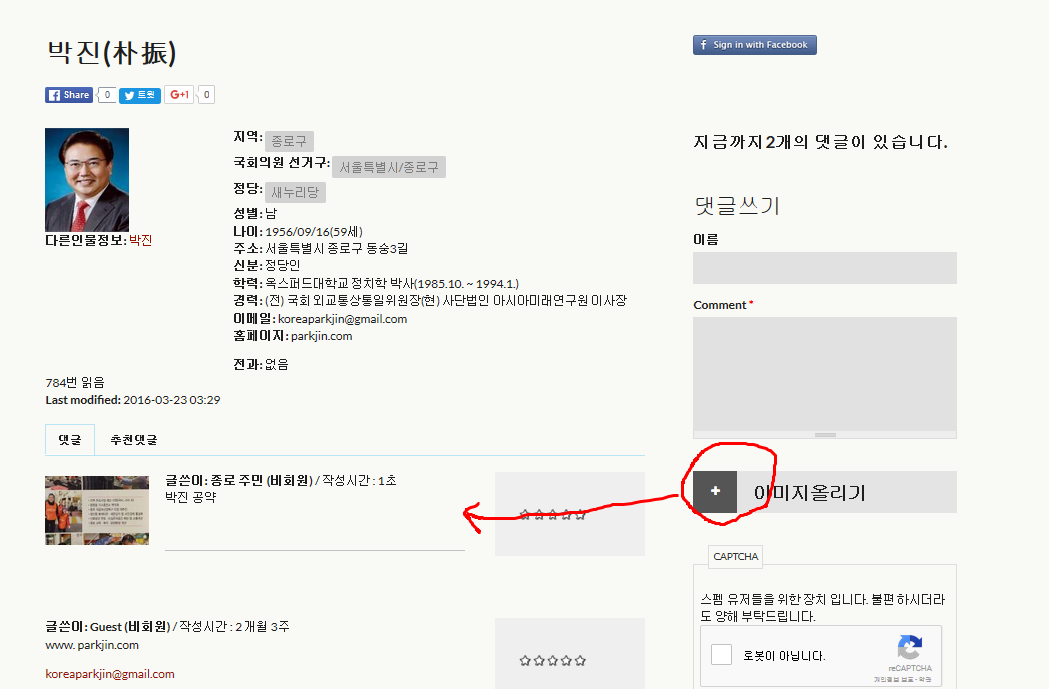Click in the Comment text area

824,373
